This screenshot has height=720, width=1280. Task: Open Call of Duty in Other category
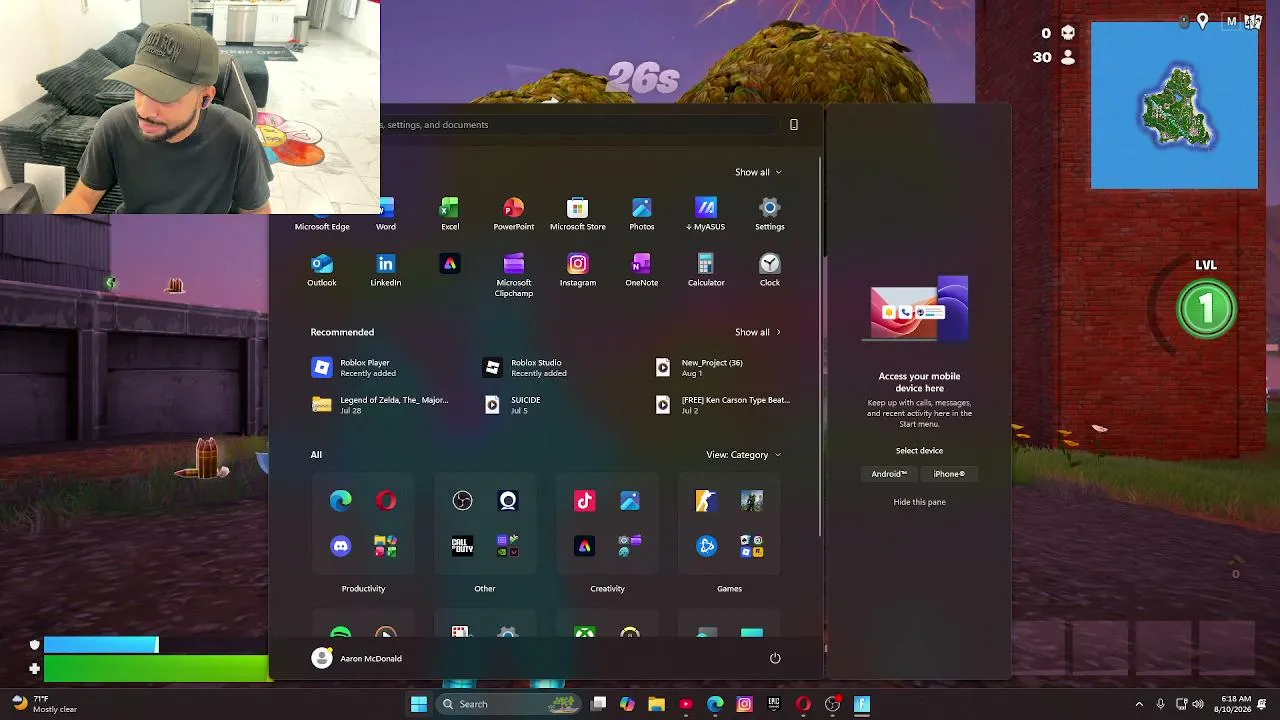coord(462,546)
